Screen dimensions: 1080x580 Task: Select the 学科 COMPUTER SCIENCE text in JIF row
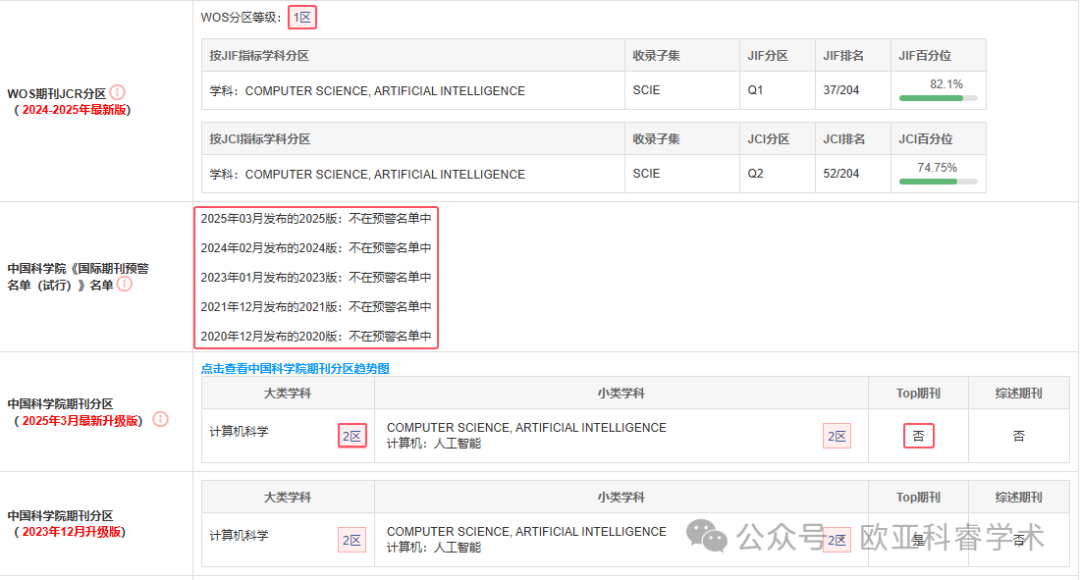[x=367, y=91]
